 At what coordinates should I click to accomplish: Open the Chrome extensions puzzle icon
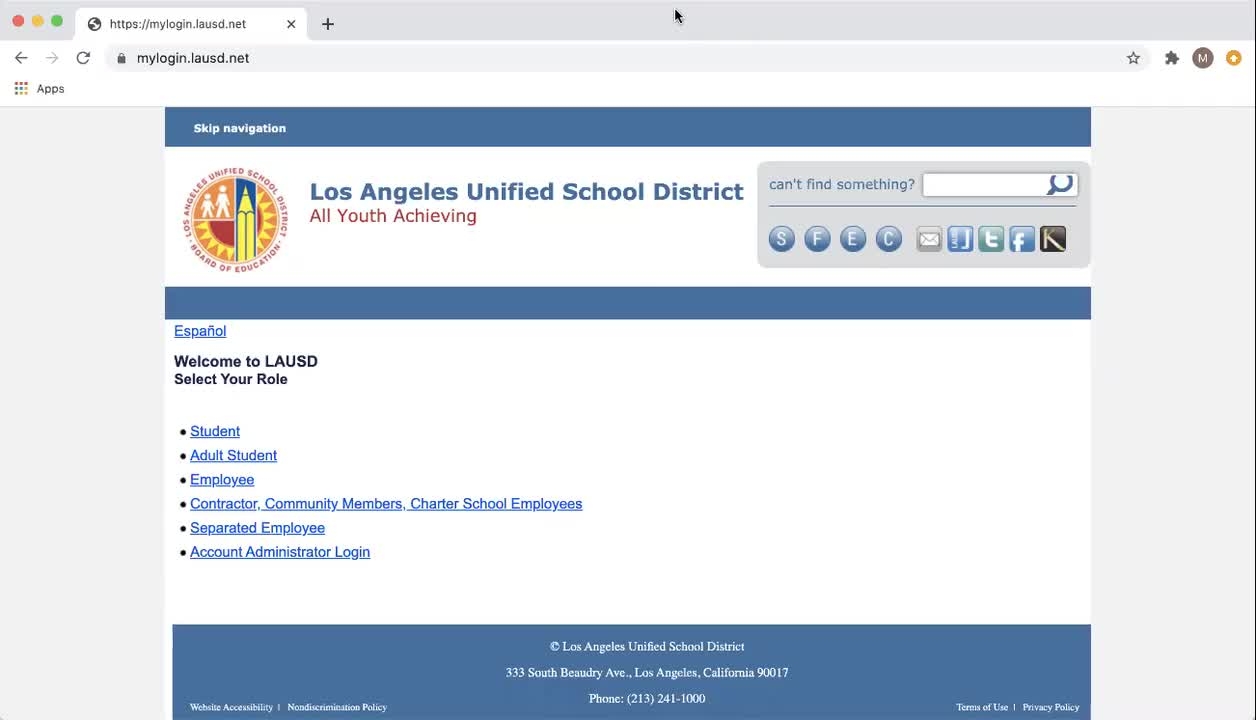1171,58
